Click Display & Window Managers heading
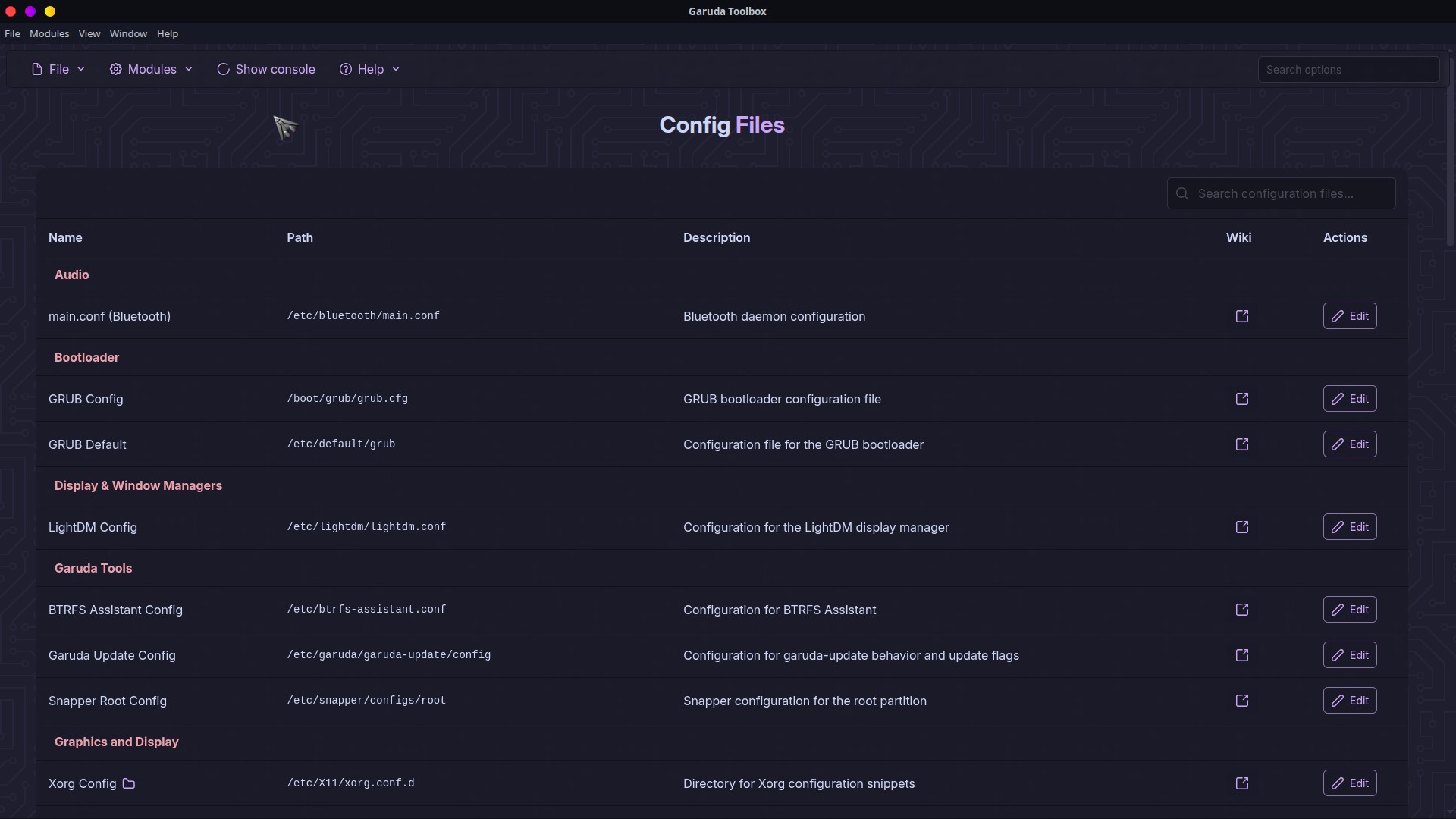 [x=138, y=485]
